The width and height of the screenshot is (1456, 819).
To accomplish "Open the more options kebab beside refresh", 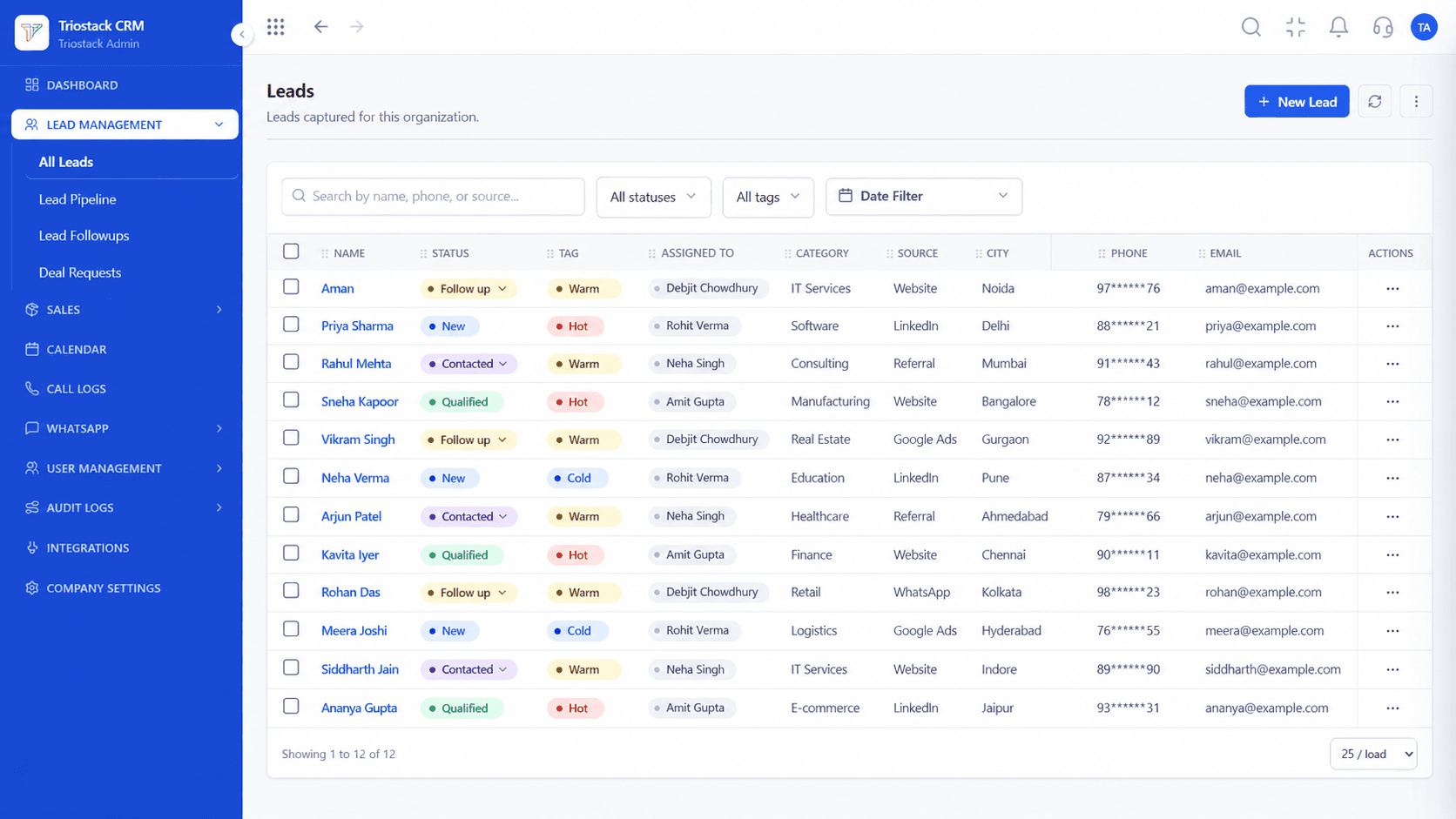I will tap(1416, 102).
